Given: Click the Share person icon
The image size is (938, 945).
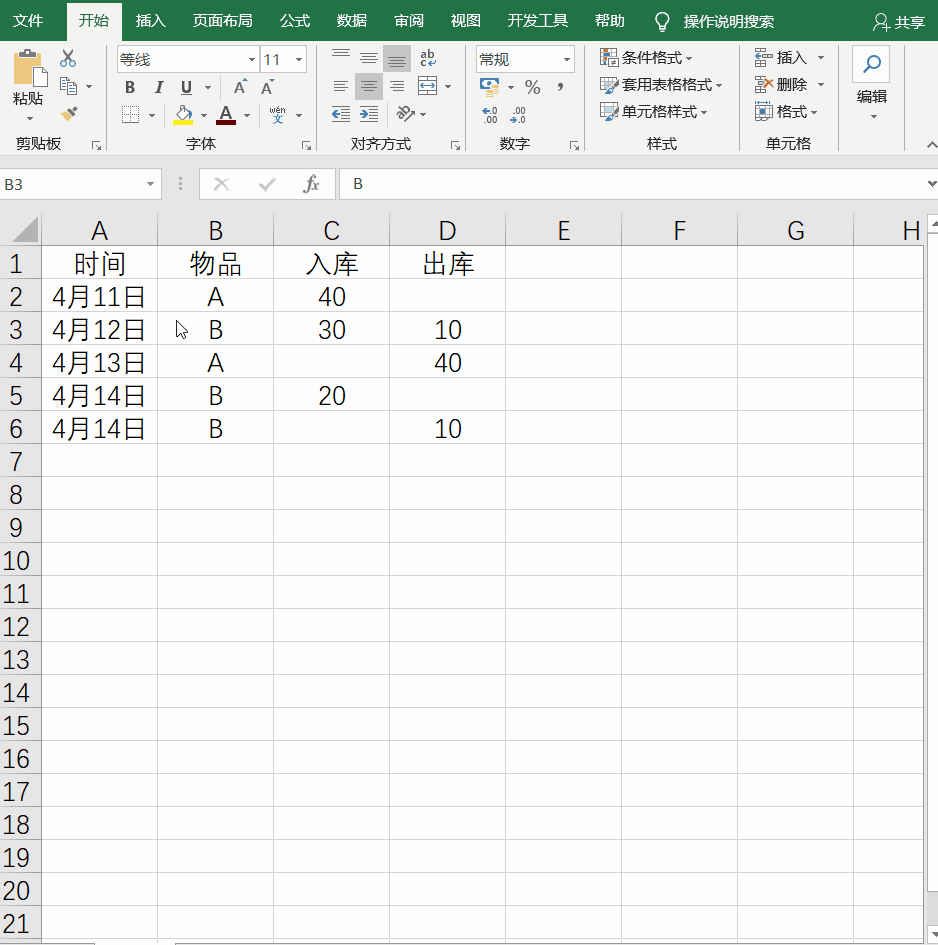Looking at the screenshot, I should [881, 22].
